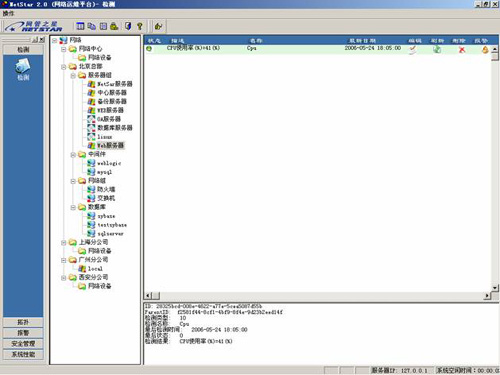Open the 系统性能 sidebar tab
Screen dimensions: 500x375
point(23,354)
